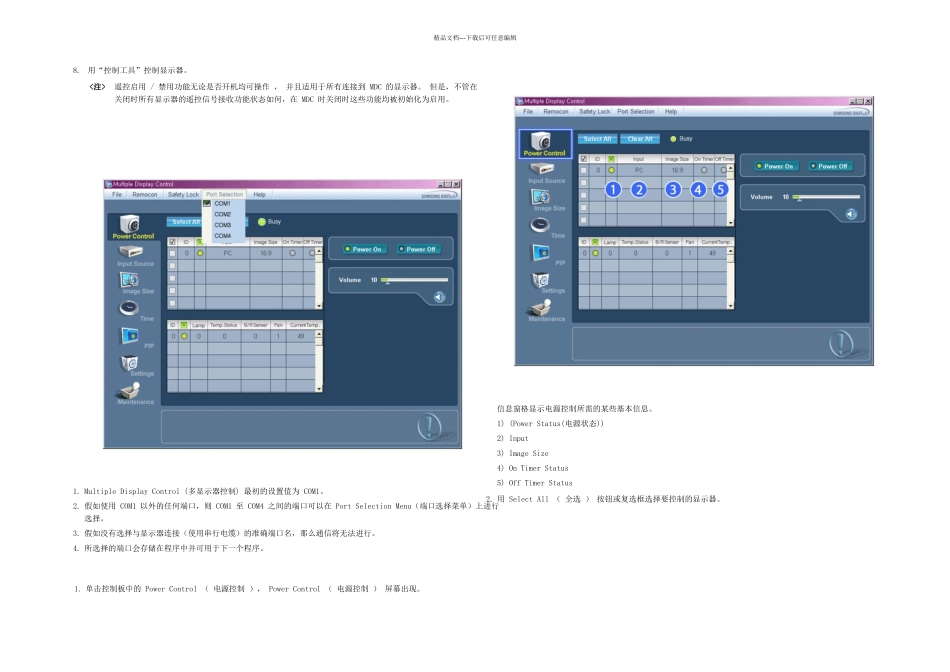Click the Input column header in Clear All window

point(639,159)
